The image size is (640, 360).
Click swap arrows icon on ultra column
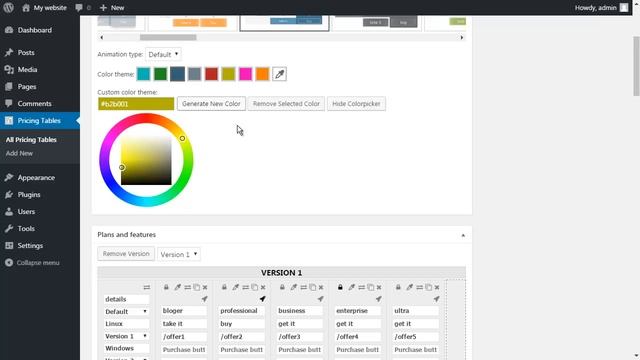click(x=419, y=287)
